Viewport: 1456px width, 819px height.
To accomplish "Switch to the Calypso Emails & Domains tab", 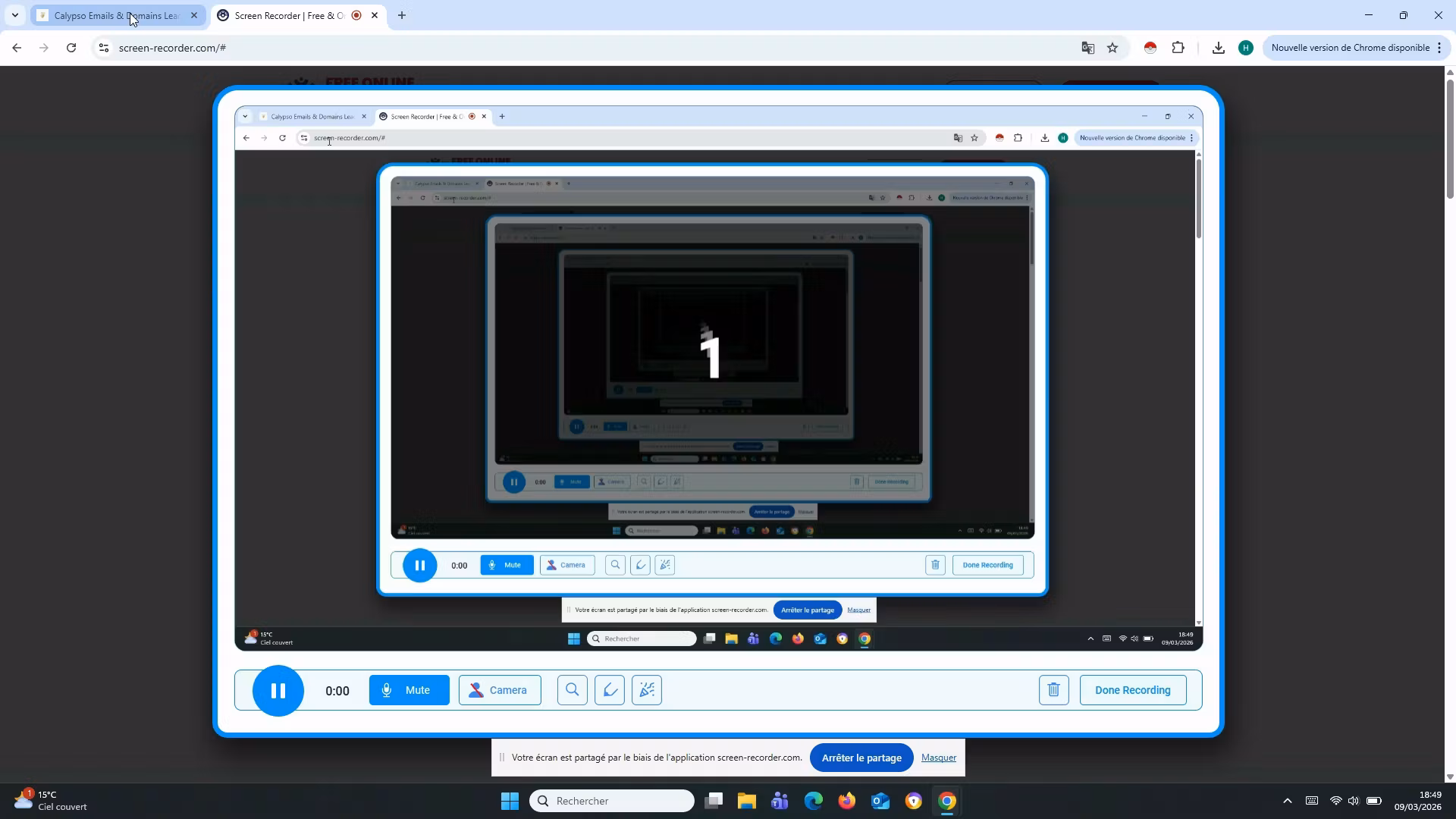I will coord(114,15).
